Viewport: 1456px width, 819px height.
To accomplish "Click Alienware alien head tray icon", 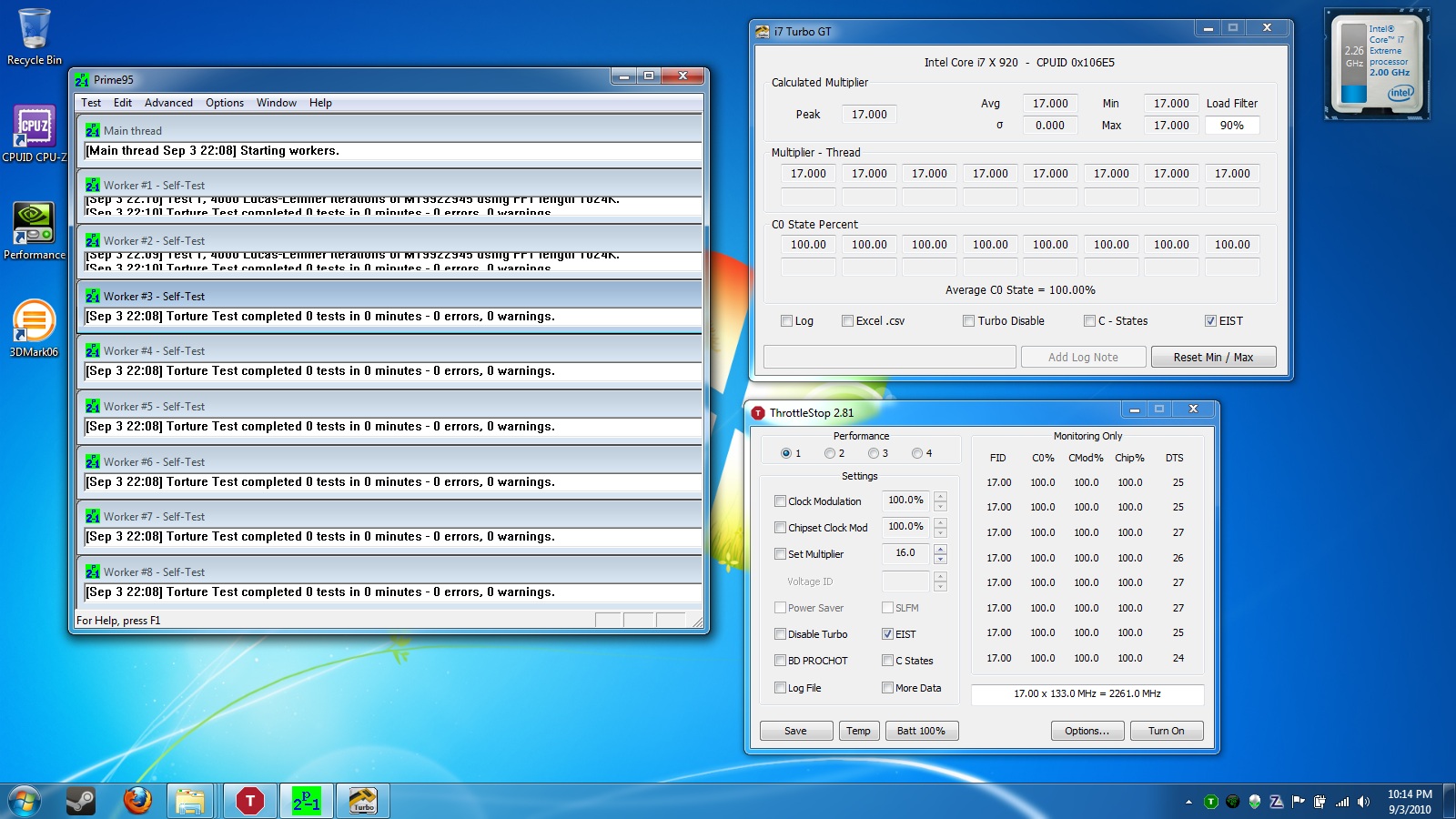I will click(x=1255, y=802).
